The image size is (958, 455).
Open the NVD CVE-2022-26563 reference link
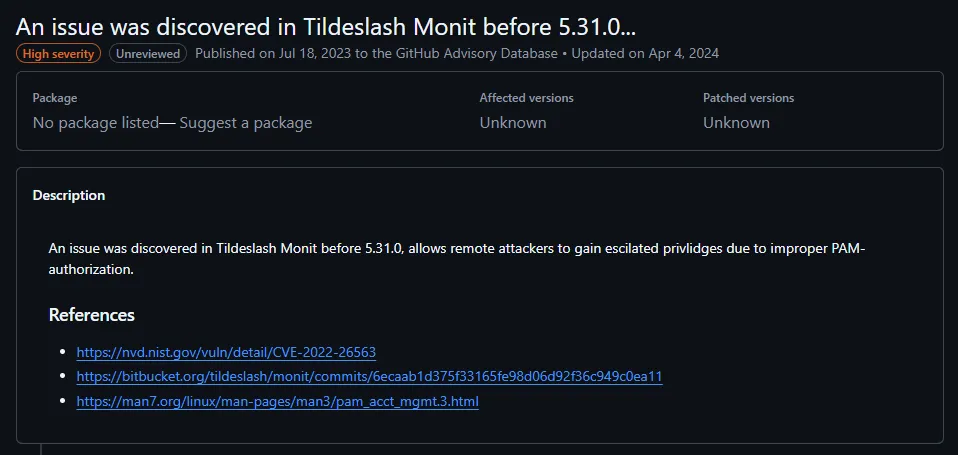pos(226,352)
